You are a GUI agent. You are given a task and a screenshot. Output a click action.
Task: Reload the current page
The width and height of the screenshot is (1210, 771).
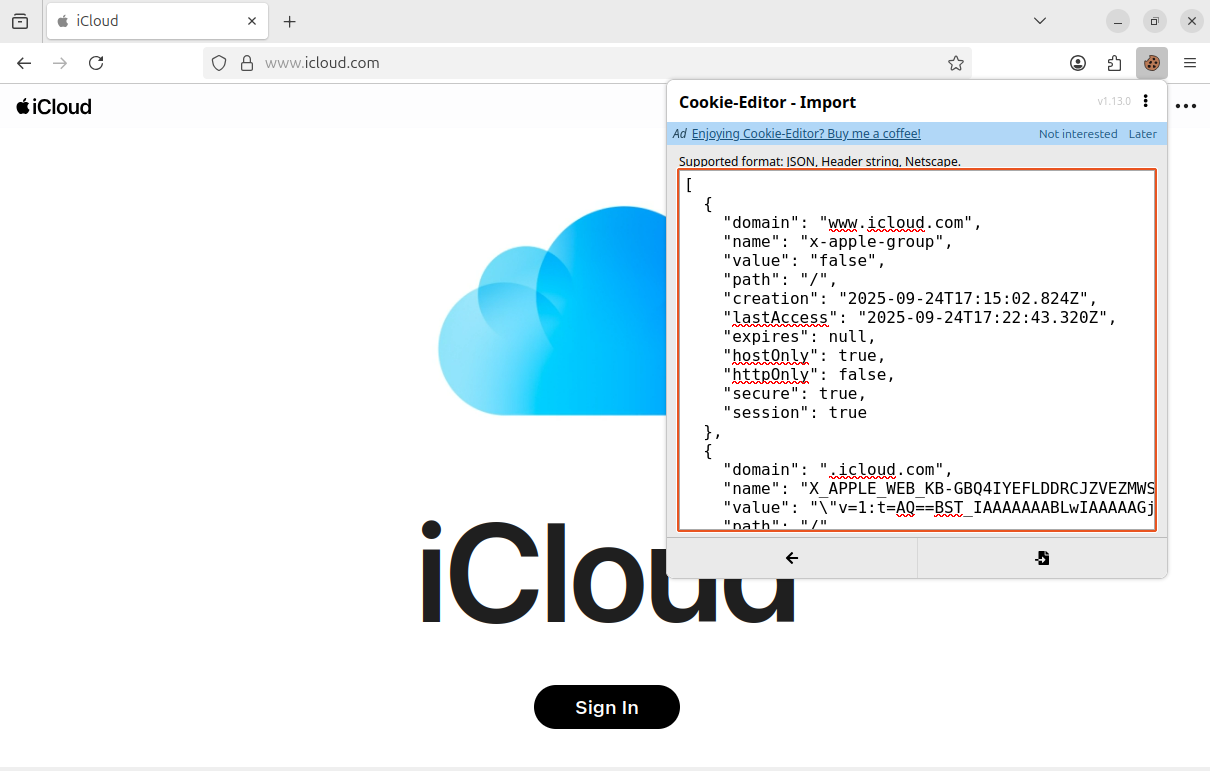(96, 63)
